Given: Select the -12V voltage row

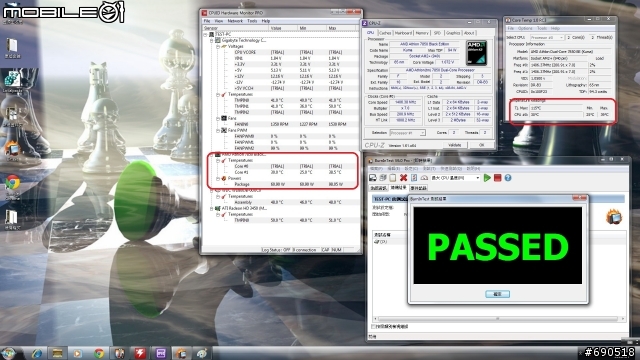Looking at the screenshot, I should [282, 82].
